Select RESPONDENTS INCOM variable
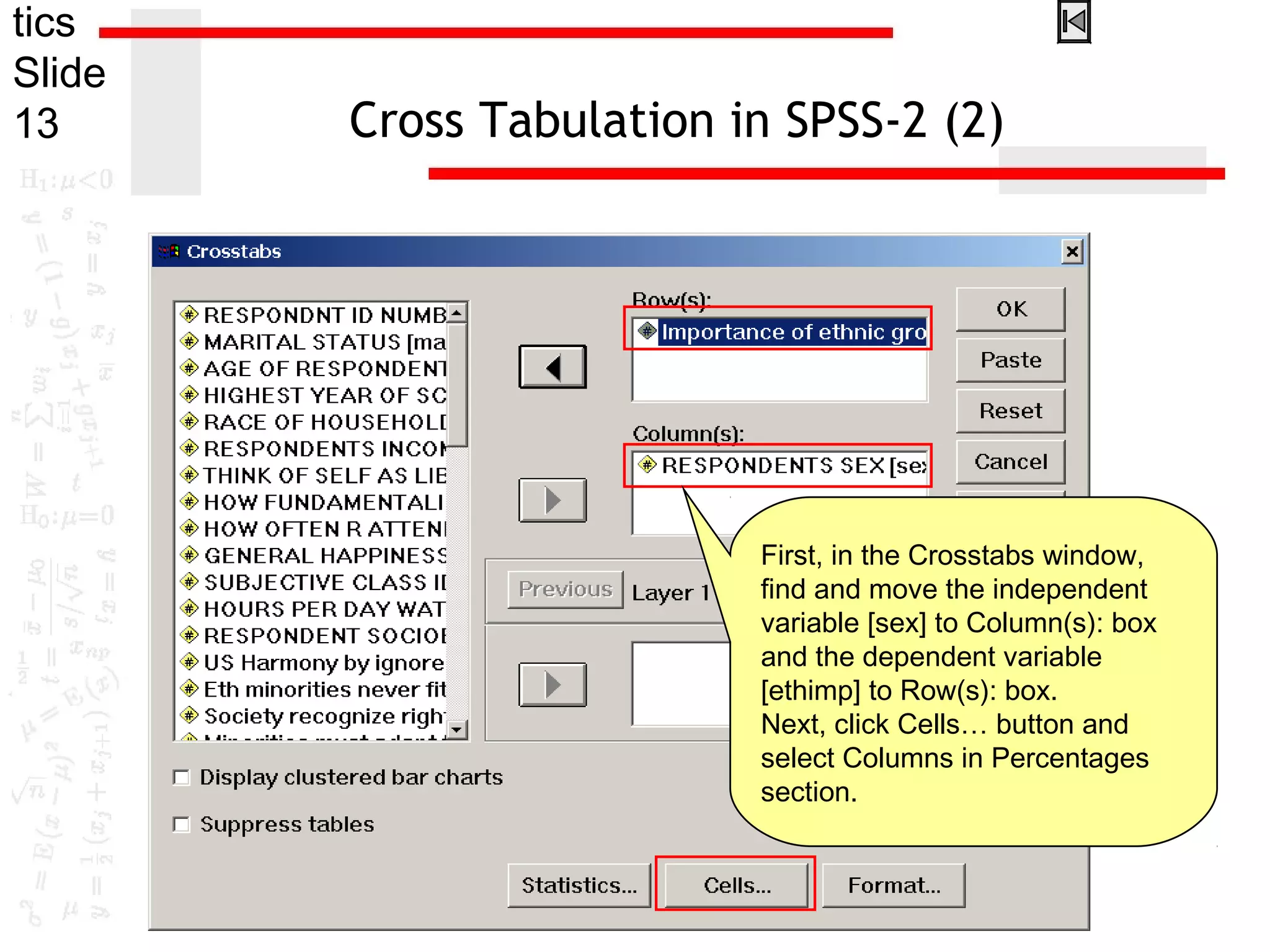The image size is (1270, 952). [x=313, y=448]
